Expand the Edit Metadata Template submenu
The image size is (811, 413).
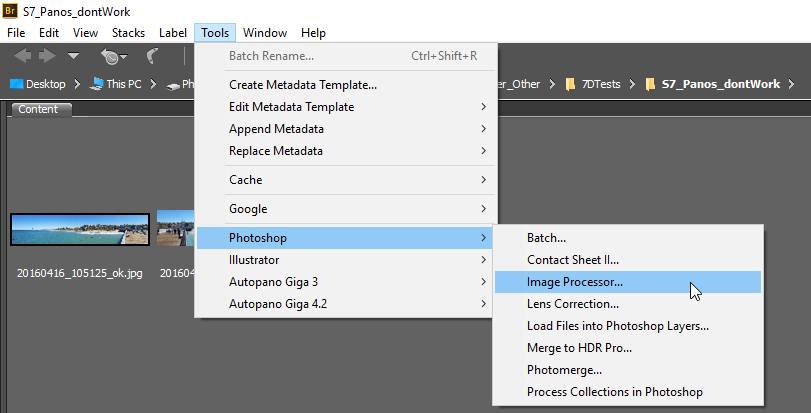point(346,107)
